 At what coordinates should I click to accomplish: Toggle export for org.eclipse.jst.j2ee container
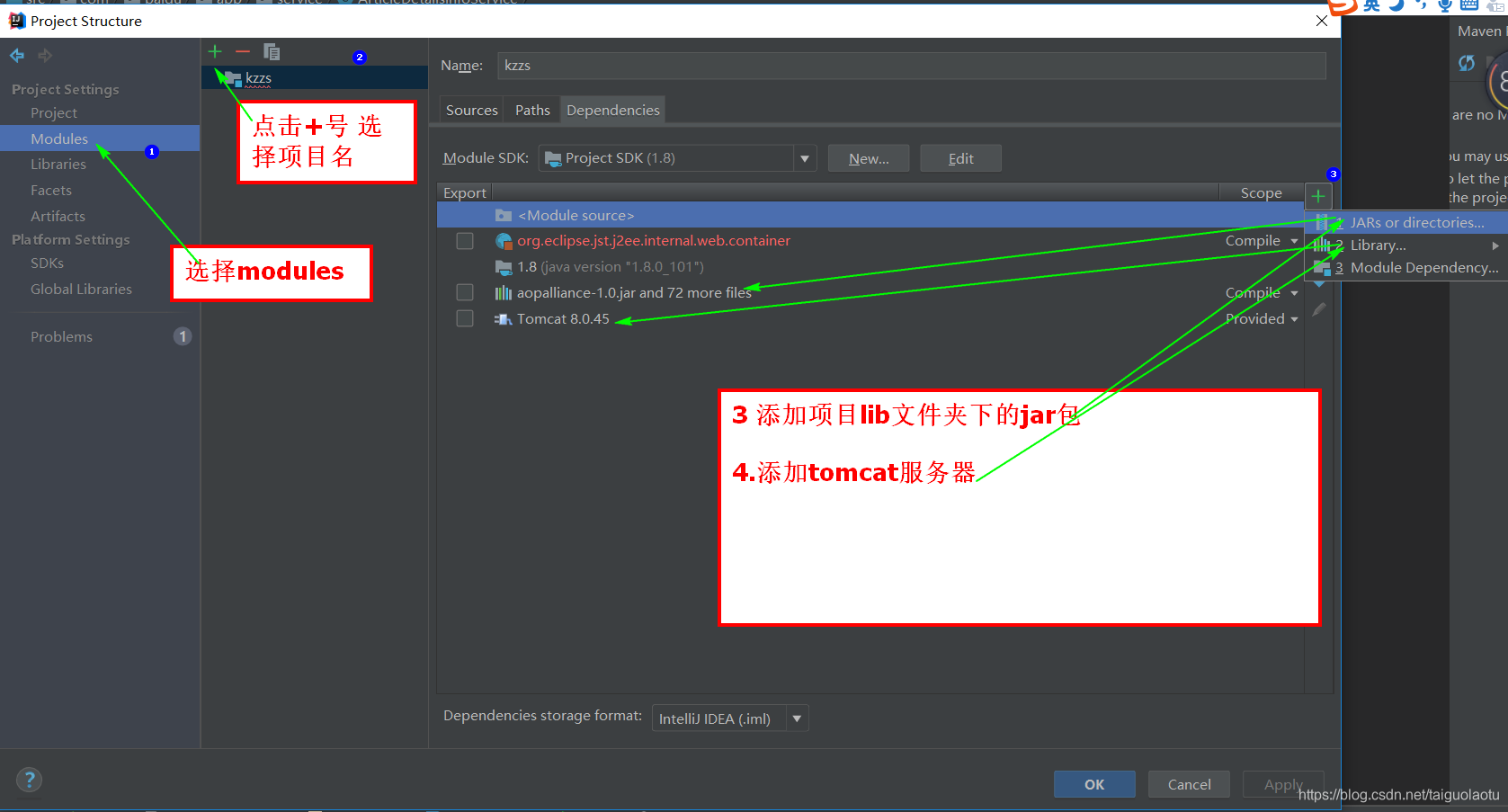point(465,241)
